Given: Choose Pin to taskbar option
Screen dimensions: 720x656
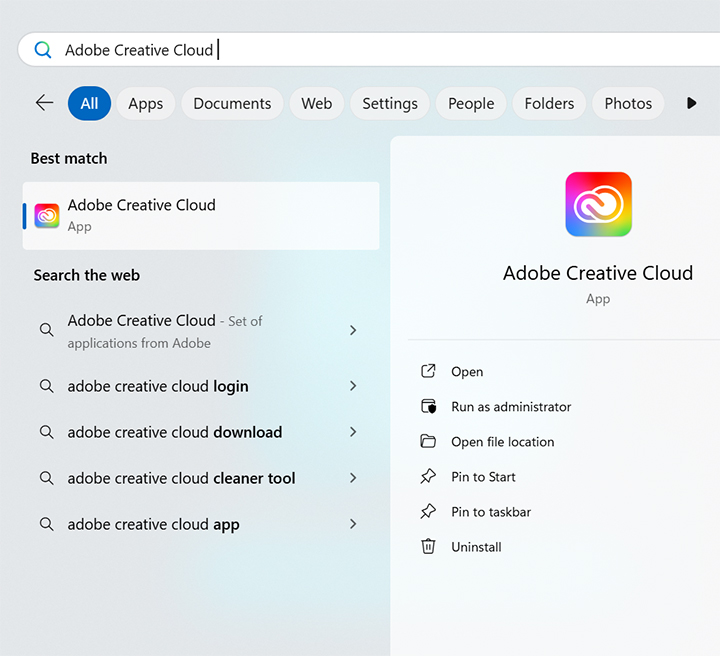Looking at the screenshot, I should coord(490,512).
